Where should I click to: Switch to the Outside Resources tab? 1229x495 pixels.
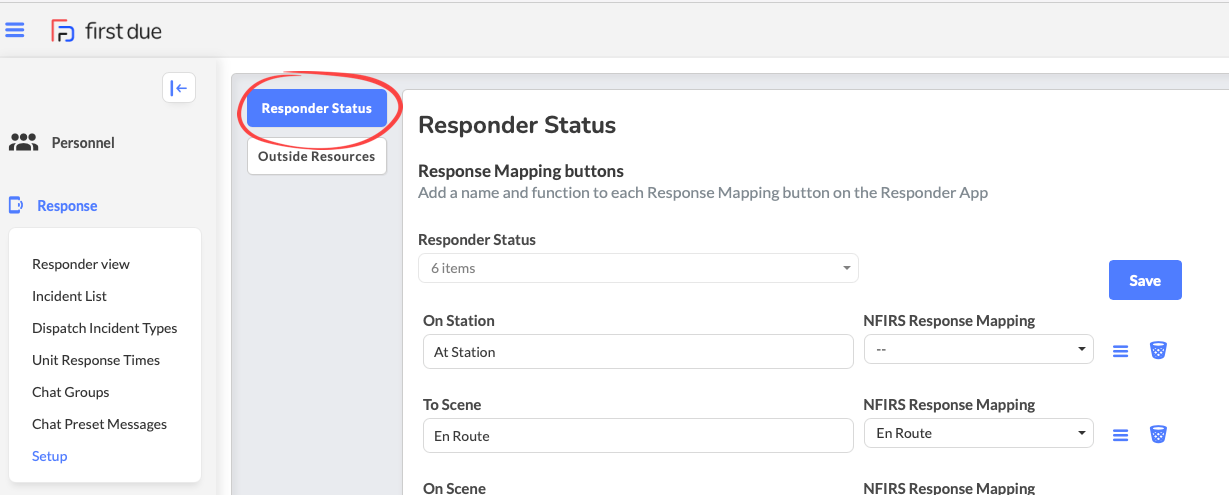(x=316, y=156)
